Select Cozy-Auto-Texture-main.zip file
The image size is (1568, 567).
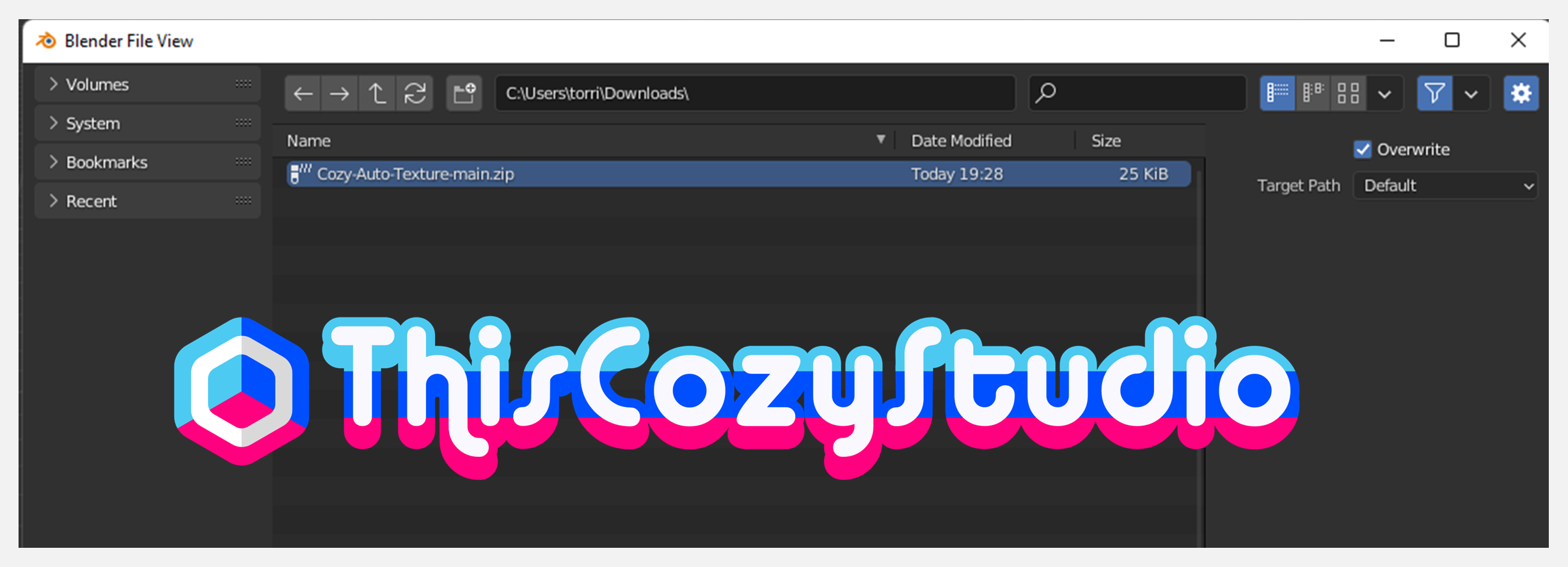point(738,174)
